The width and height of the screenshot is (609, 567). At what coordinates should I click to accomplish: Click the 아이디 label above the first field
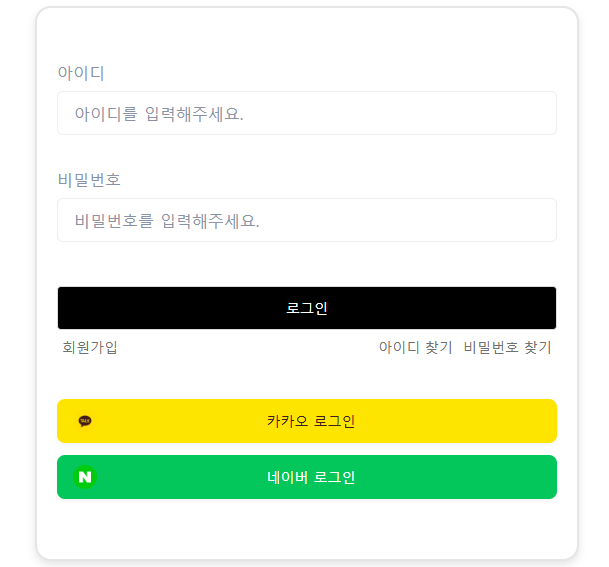(81, 73)
